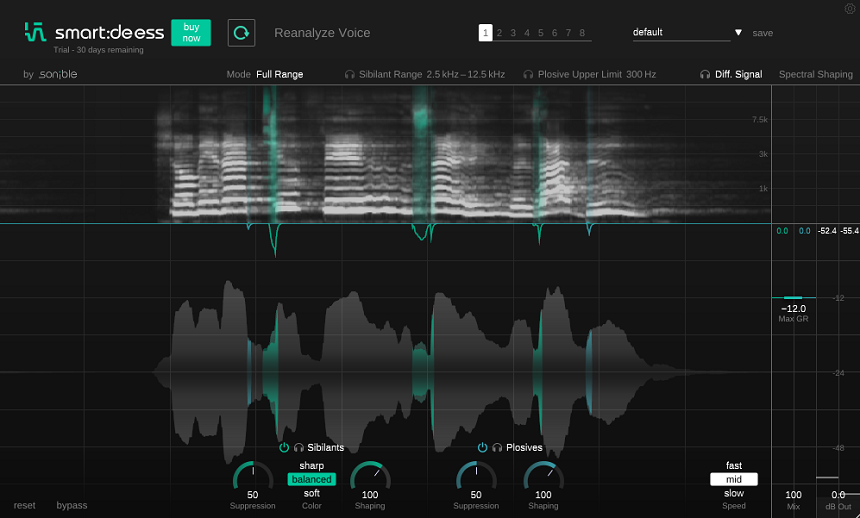Open settings via the gear icon
The height and width of the screenshot is (518, 860).
pos(850,8)
